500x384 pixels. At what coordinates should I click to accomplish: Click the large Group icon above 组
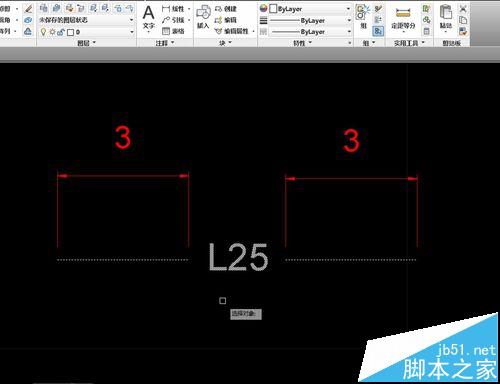pos(362,12)
